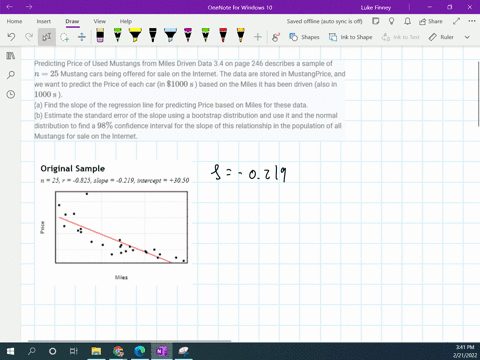The height and width of the screenshot is (360, 480).
Task: Add a new pen with plus
Action: (258, 37)
